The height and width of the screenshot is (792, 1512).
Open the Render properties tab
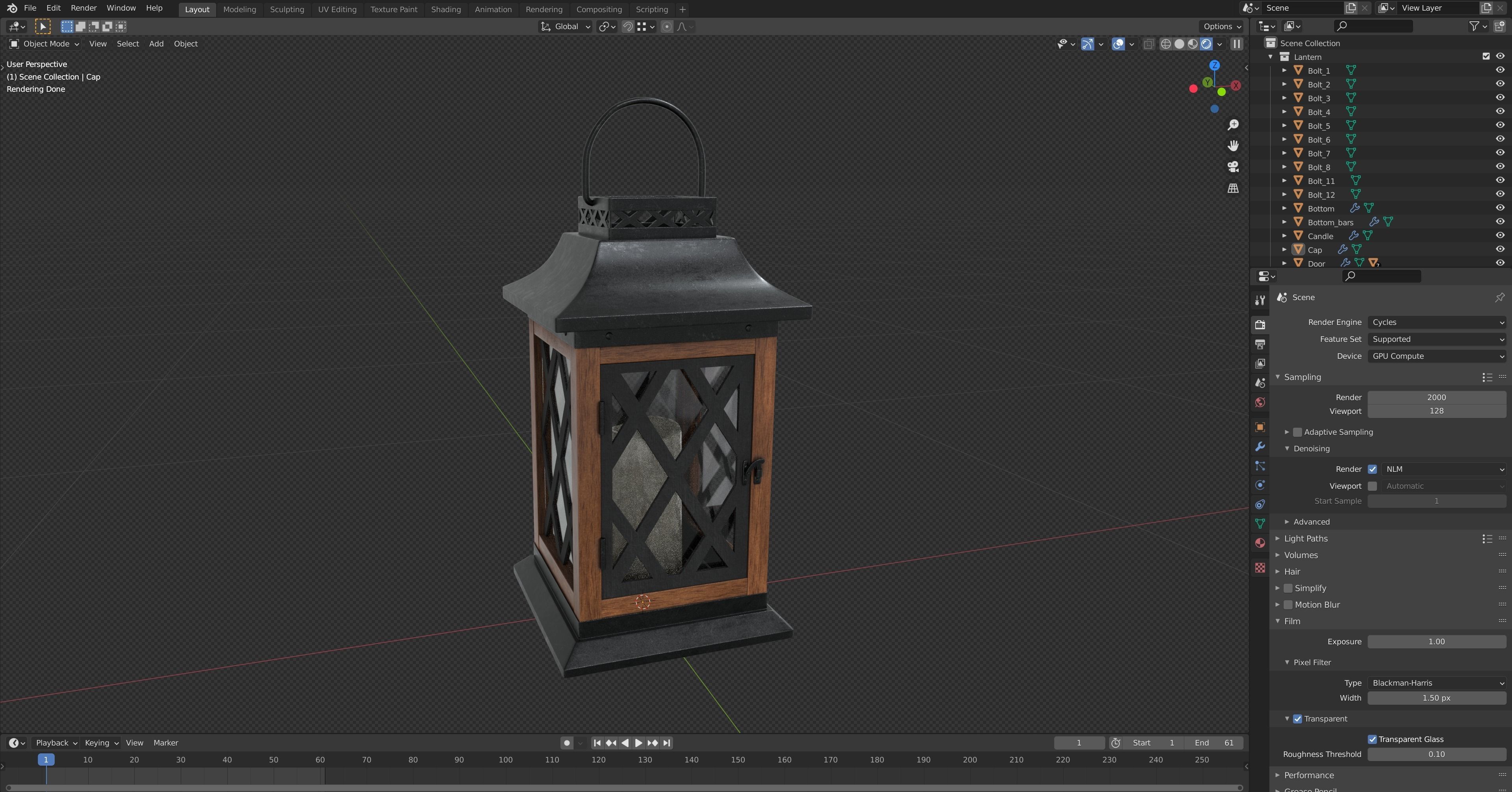pos(1260,325)
